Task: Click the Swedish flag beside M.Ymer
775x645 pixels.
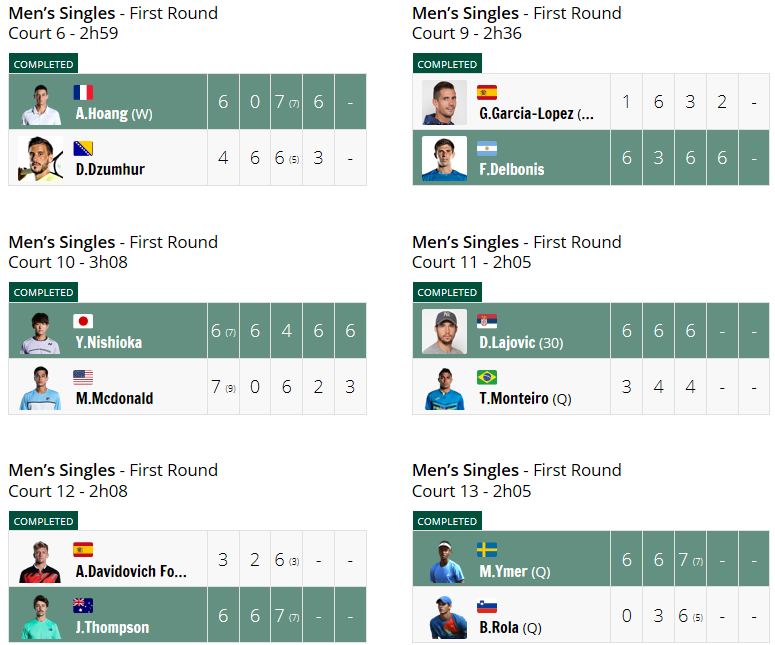Action: 487,550
